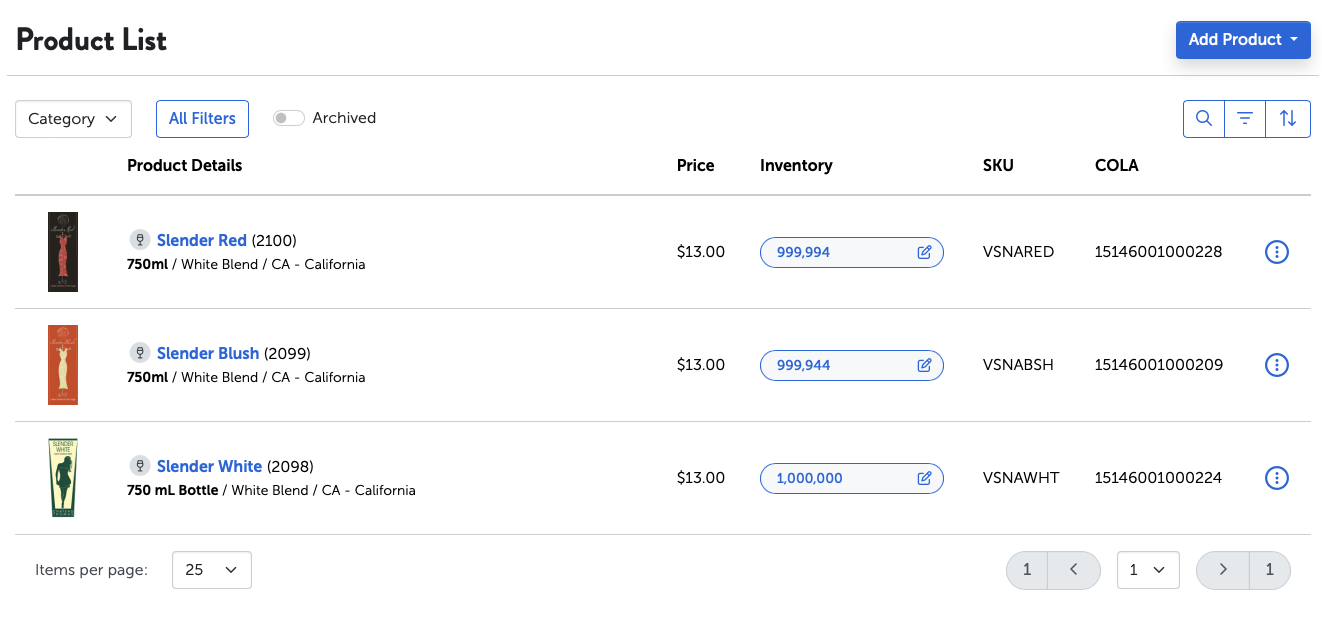Edit inventory for Slender Blush

click(924, 365)
